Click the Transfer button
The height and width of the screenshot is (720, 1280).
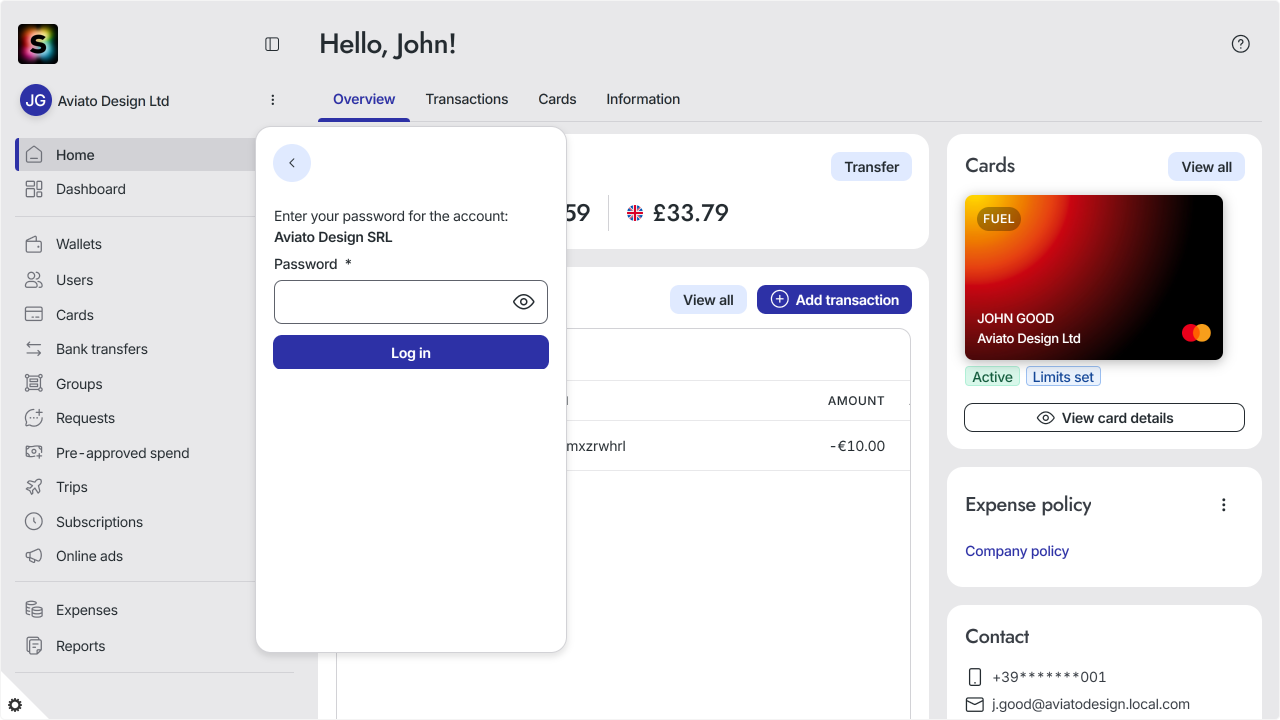(871, 167)
